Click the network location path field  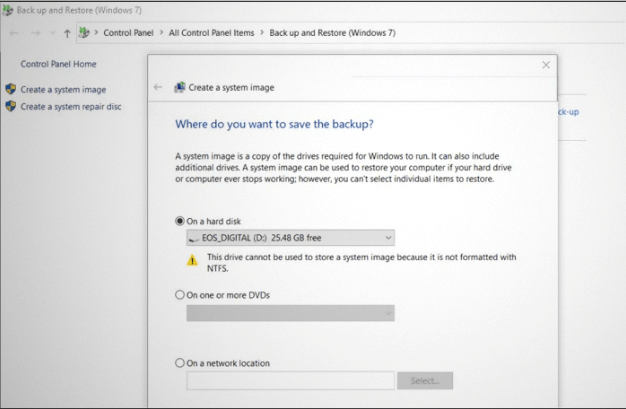coord(290,381)
